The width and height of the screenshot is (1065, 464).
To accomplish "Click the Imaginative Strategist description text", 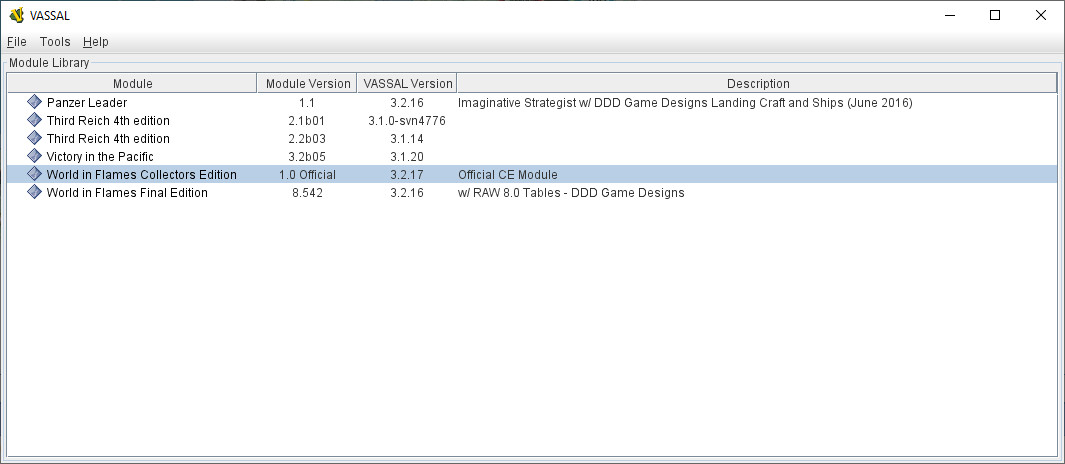I will click(x=685, y=103).
